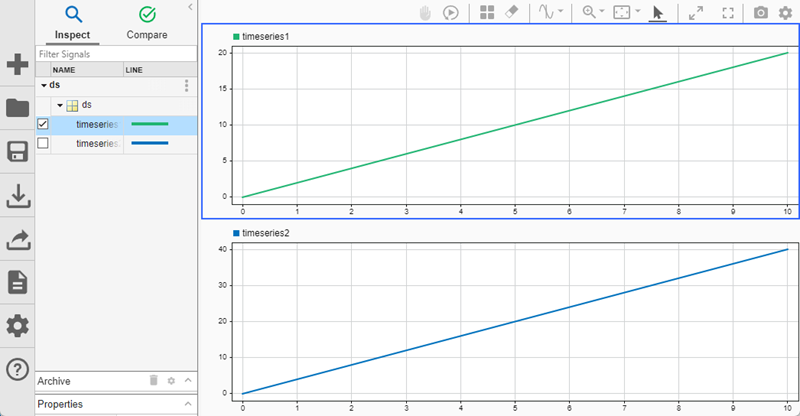Open the three-dot menu on ds run
Viewport: 800px width, 416px height.
[x=187, y=86]
